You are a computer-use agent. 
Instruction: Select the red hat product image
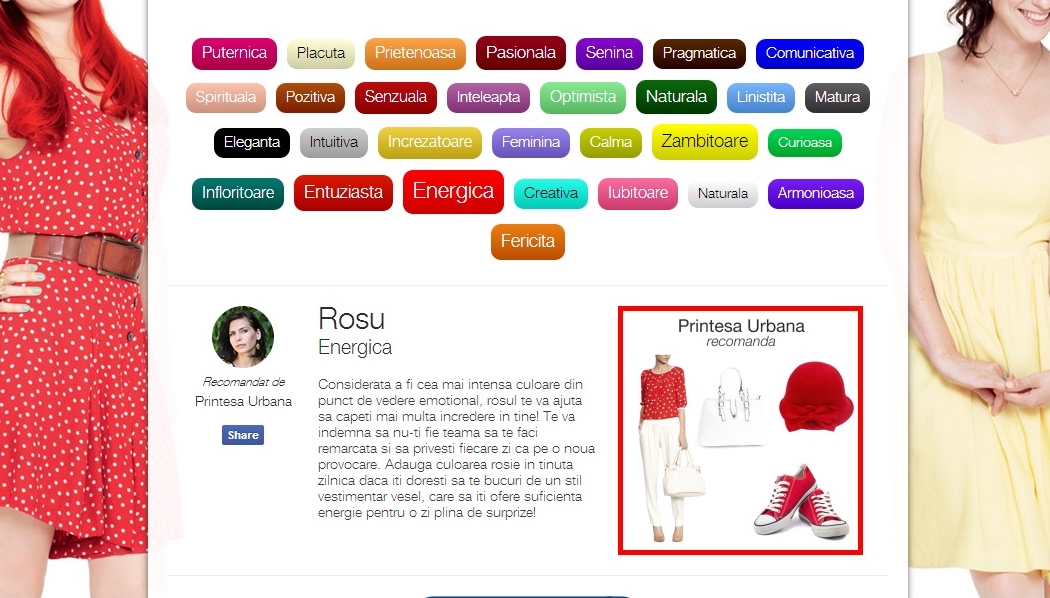[x=816, y=397]
